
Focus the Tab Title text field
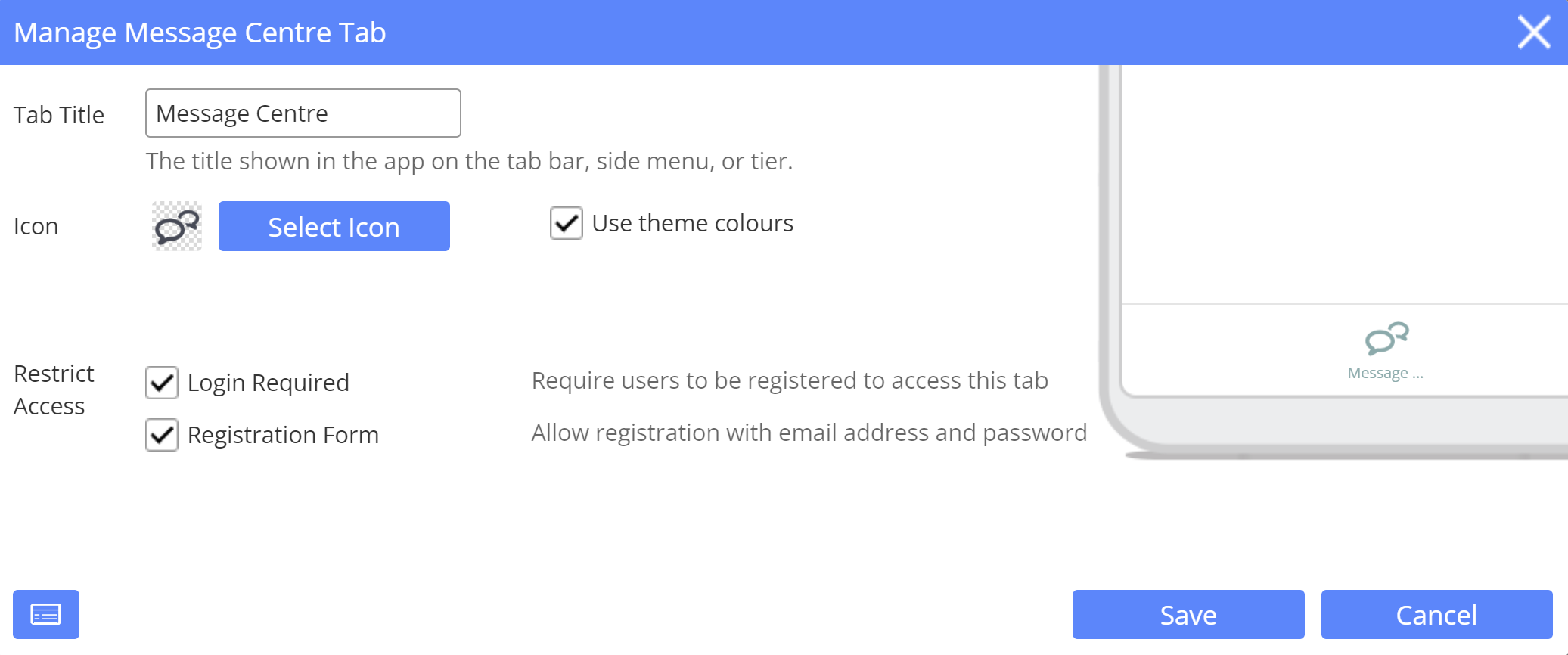303,113
